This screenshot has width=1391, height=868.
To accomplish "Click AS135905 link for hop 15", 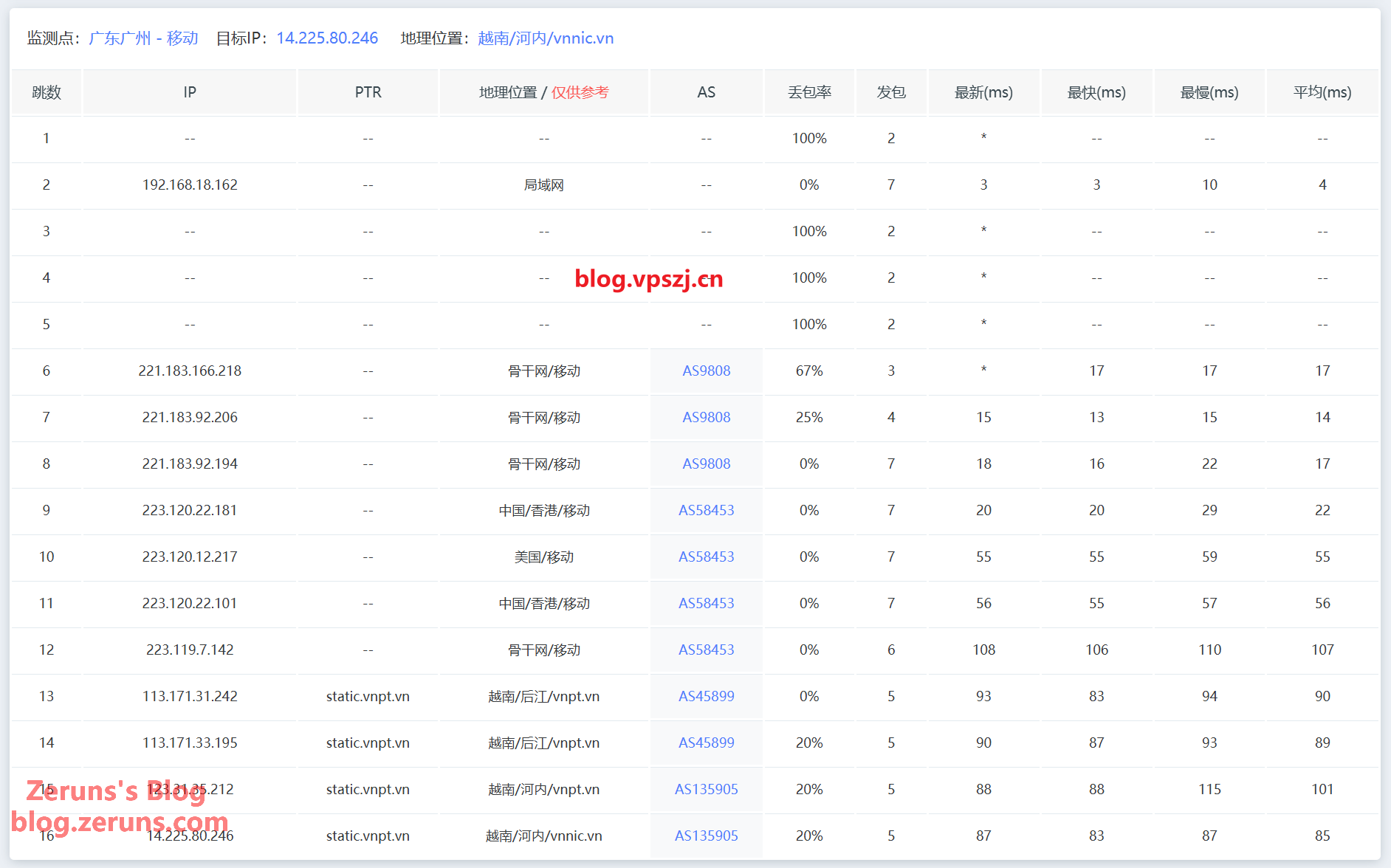I will coord(706,790).
